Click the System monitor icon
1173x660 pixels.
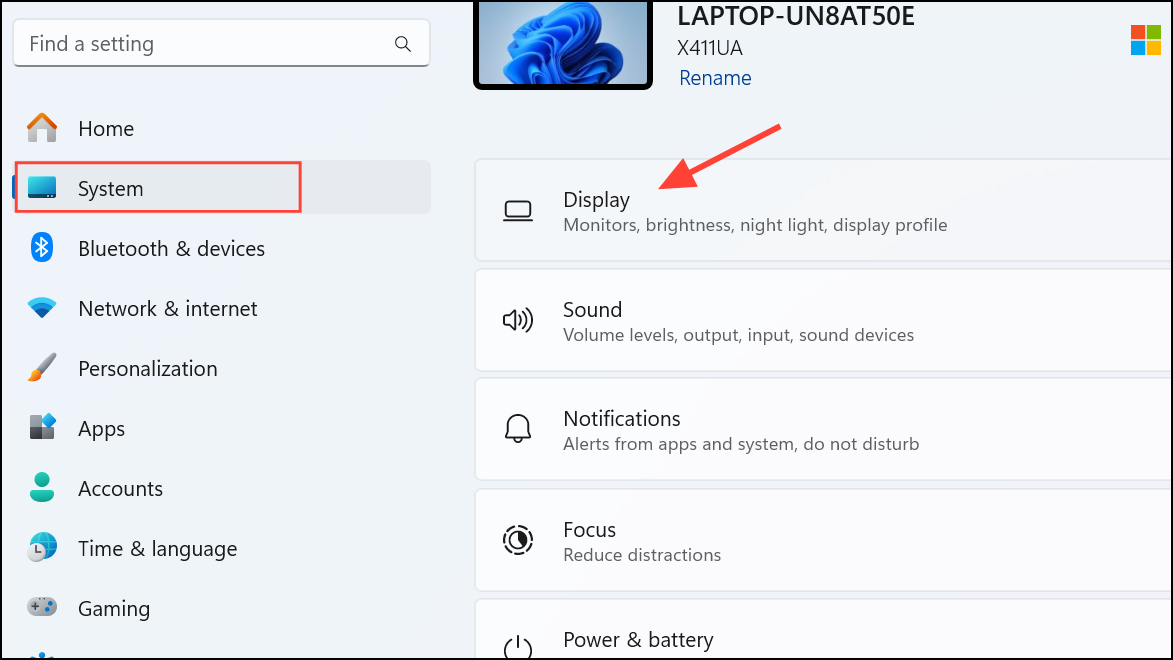(x=42, y=188)
